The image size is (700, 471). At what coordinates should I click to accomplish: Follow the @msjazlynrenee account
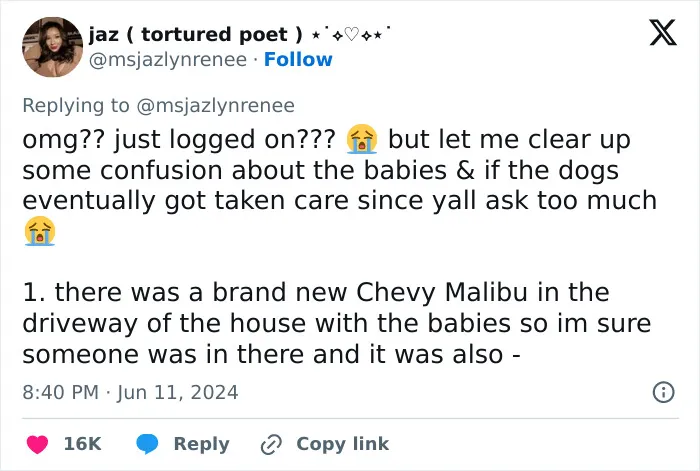(298, 59)
